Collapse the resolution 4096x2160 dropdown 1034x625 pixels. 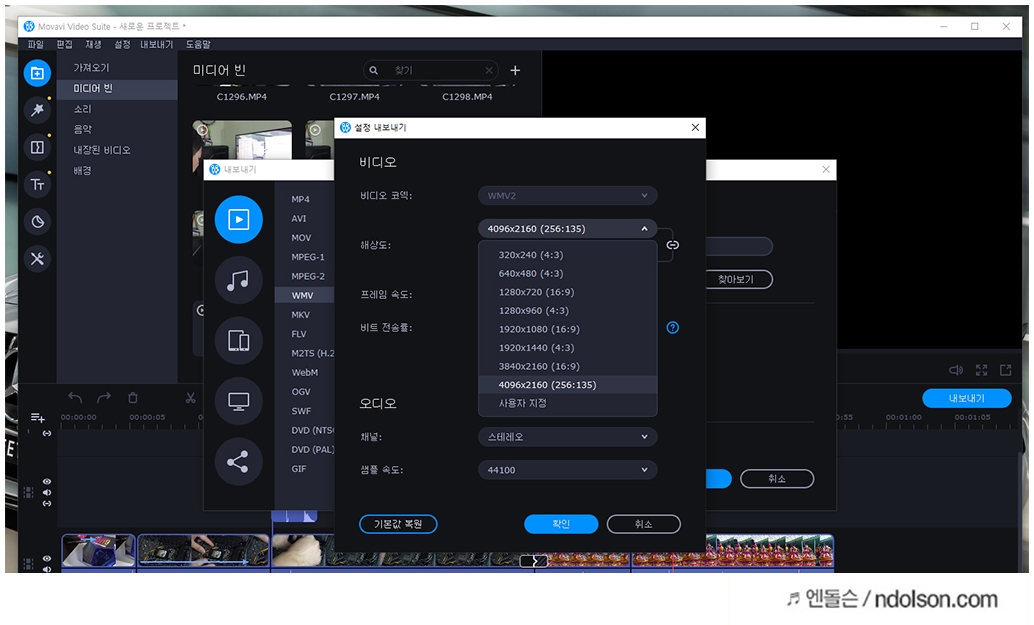click(567, 229)
